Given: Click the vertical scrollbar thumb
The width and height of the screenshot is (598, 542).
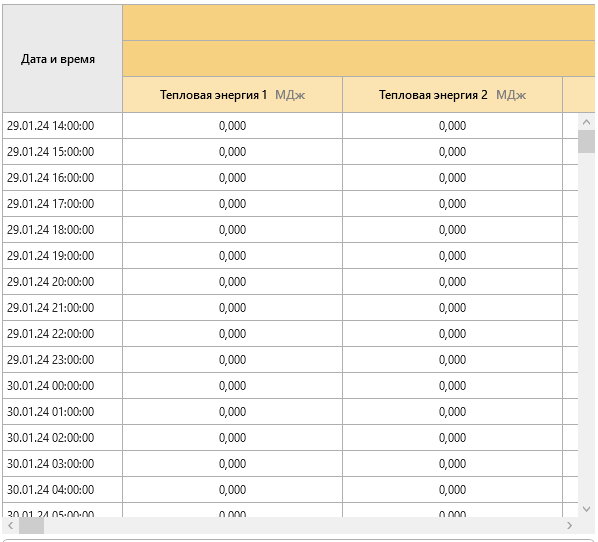Looking at the screenshot, I should (x=587, y=142).
